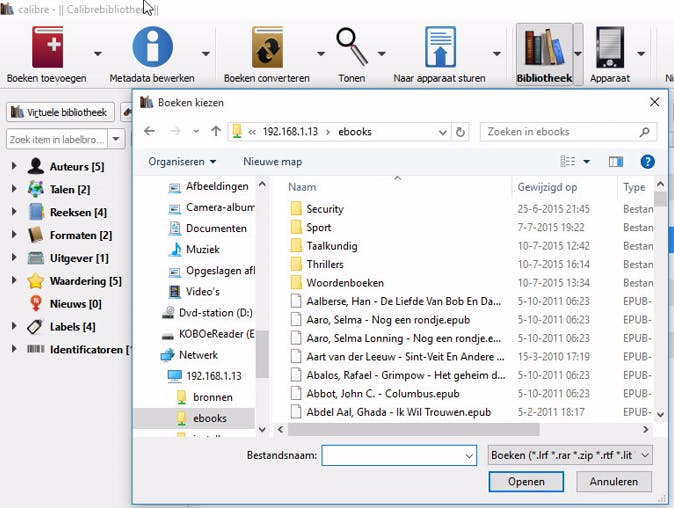Viewport: 674px width, 508px height.
Task: Expand the Talen [2] category
Action: pyautogui.click(x=14, y=189)
